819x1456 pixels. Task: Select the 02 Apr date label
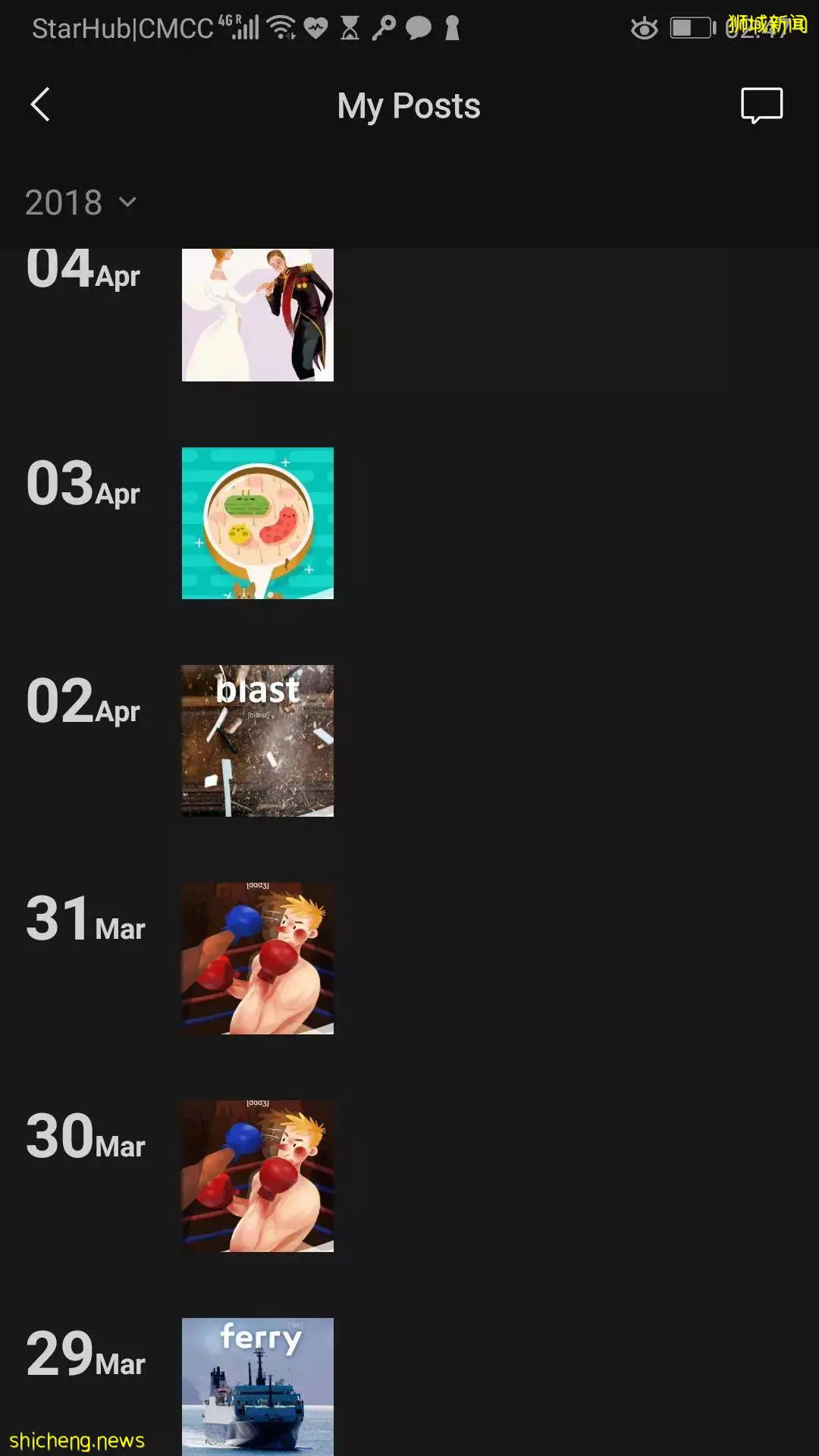pos(83,701)
